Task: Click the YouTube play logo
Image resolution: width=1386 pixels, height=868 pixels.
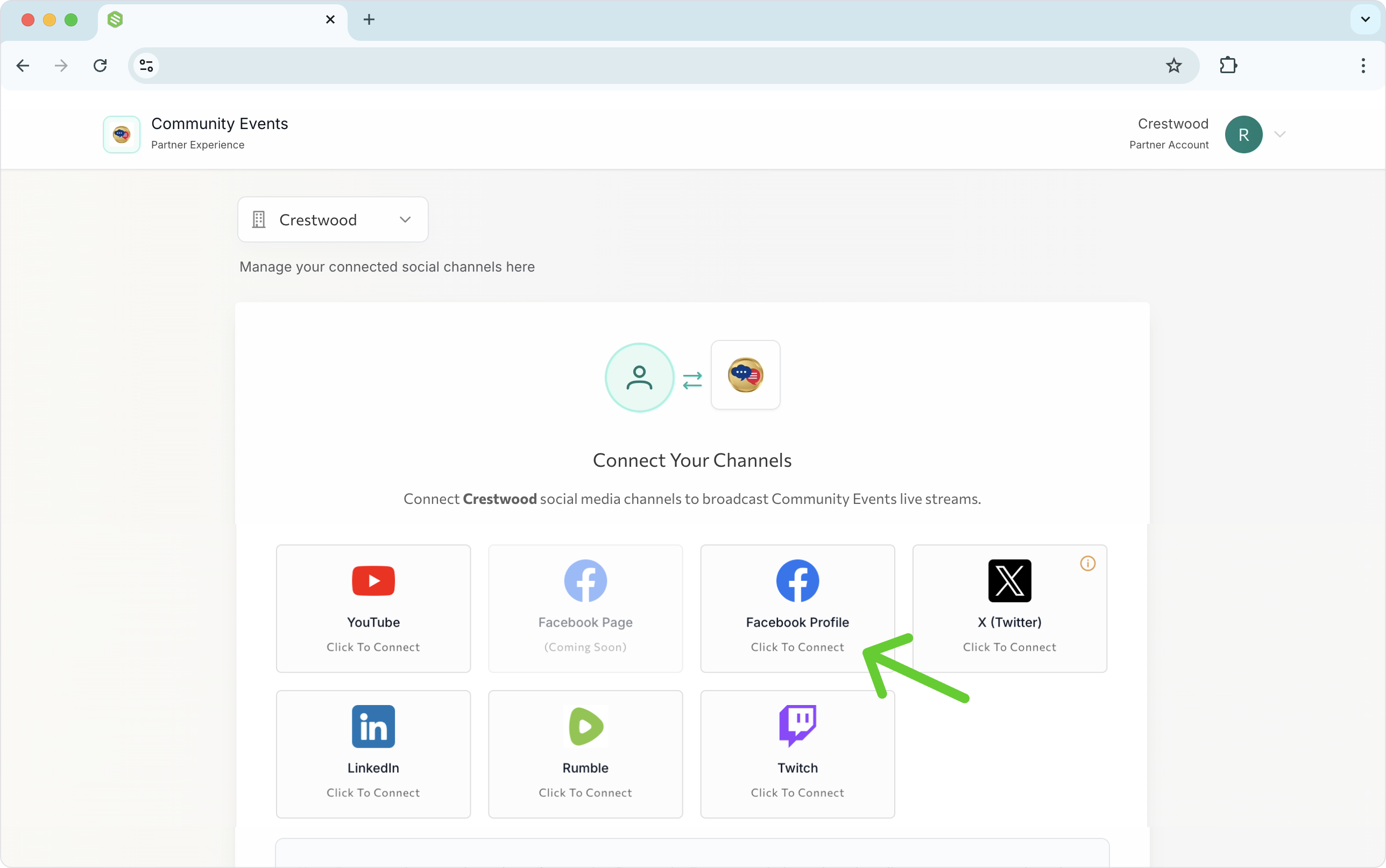Action: [x=373, y=581]
